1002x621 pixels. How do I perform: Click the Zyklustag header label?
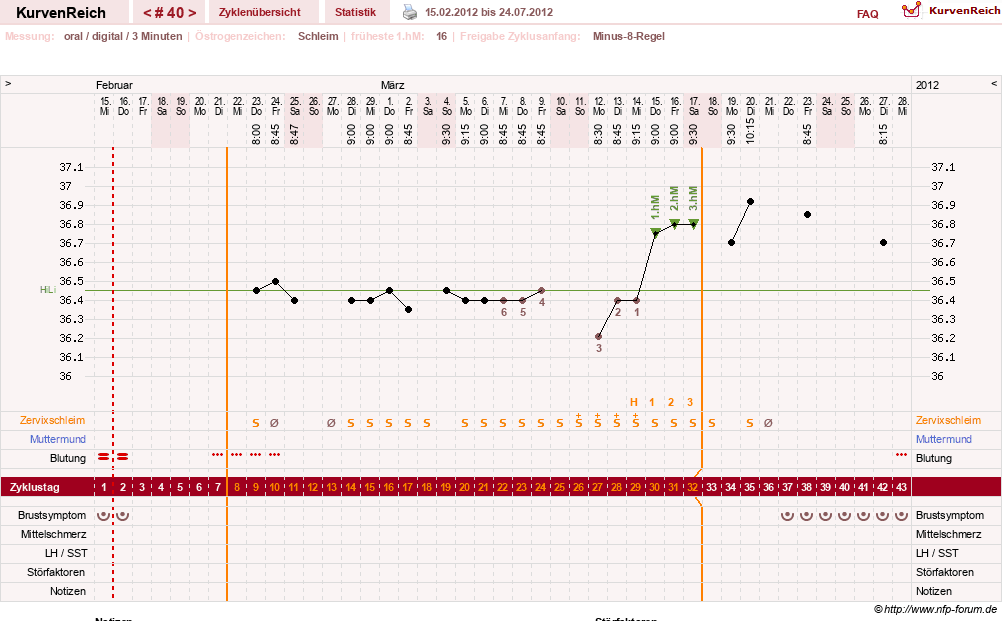[35, 487]
